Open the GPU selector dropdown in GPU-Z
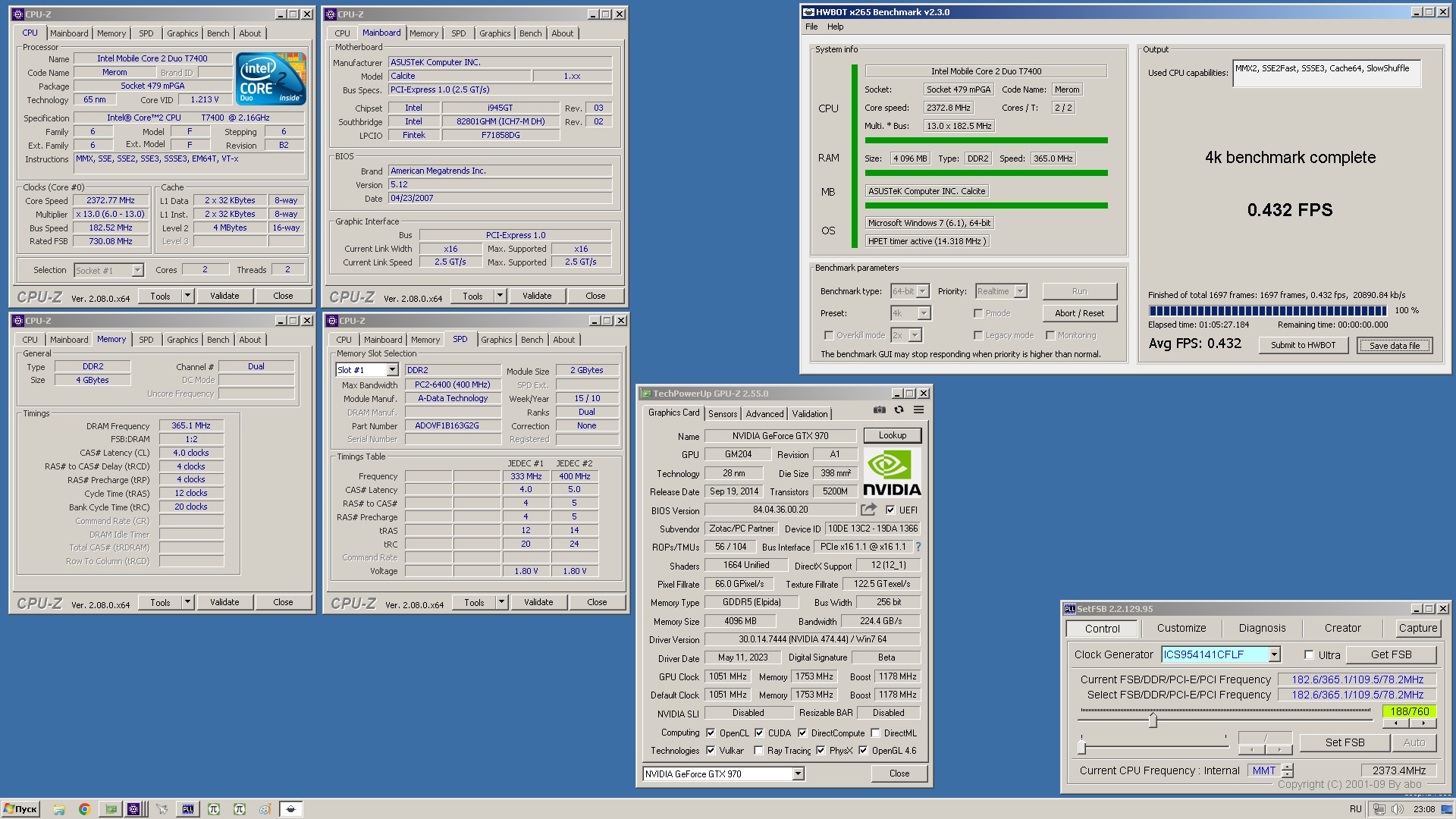The image size is (1456, 819). point(798,773)
